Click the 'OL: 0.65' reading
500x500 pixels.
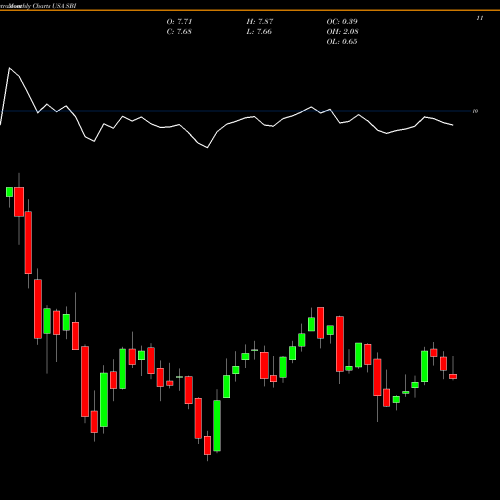point(342,42)
